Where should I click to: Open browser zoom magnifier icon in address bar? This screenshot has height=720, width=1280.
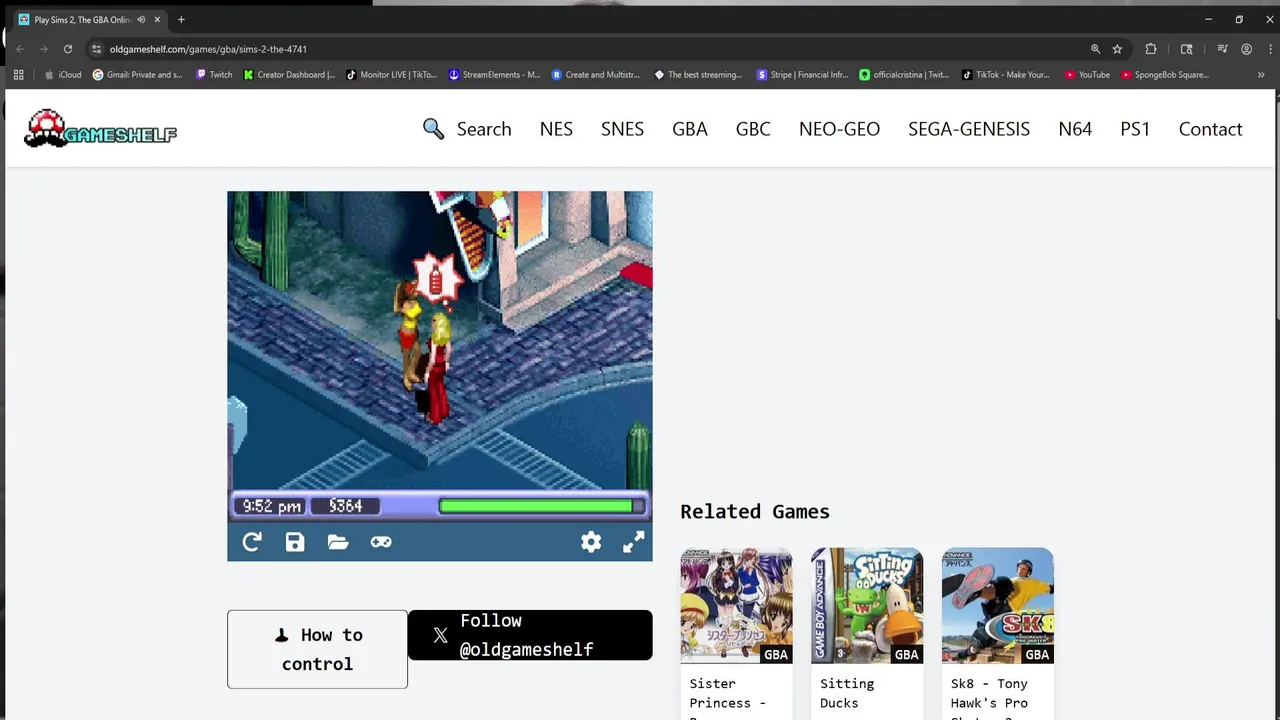(1095, 49)
